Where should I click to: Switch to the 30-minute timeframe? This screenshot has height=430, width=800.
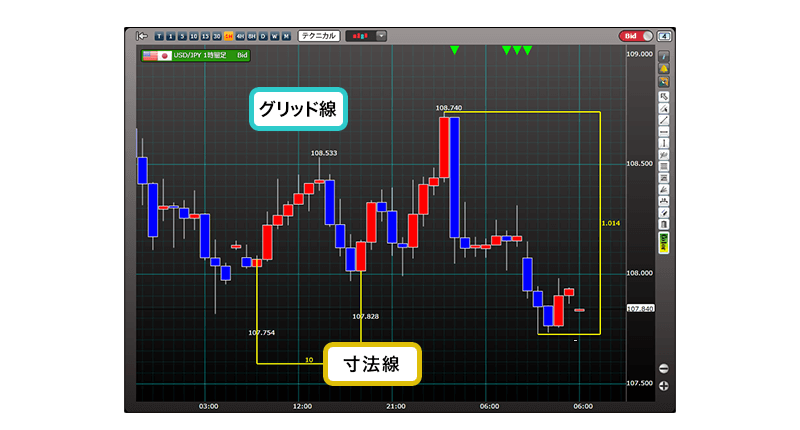coord(217,36)
